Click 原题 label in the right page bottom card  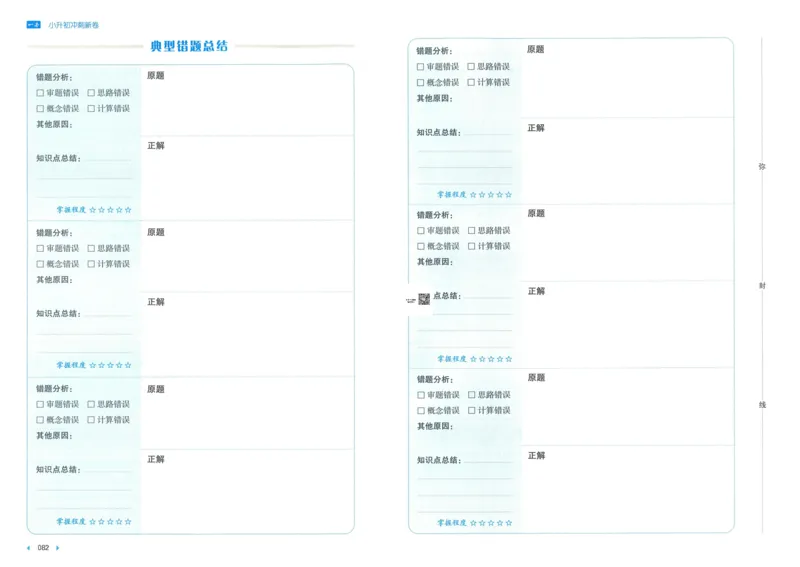tap(536, 378)
